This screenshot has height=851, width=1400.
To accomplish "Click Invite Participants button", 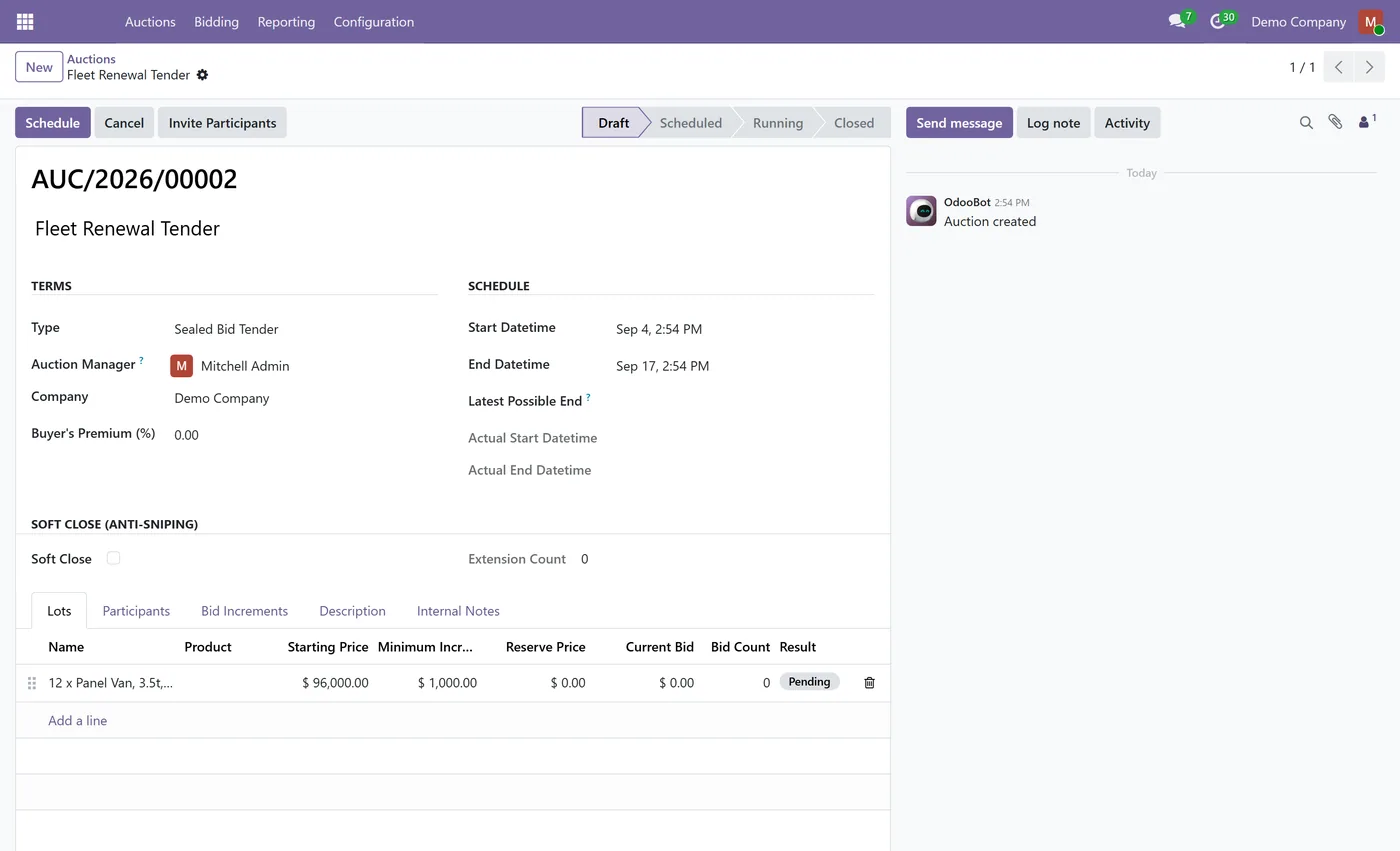I will 222,123.
